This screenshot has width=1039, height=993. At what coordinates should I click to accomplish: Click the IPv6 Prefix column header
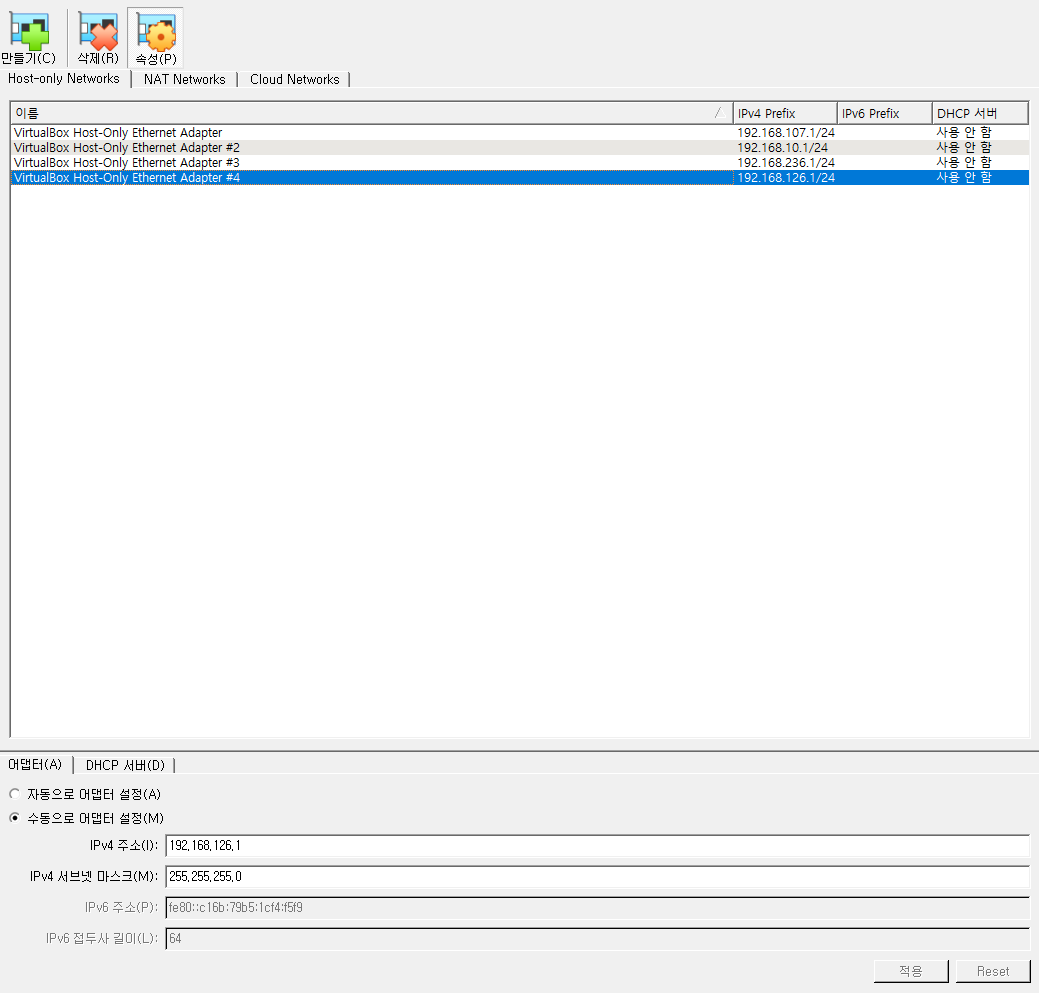click(885, 113)
